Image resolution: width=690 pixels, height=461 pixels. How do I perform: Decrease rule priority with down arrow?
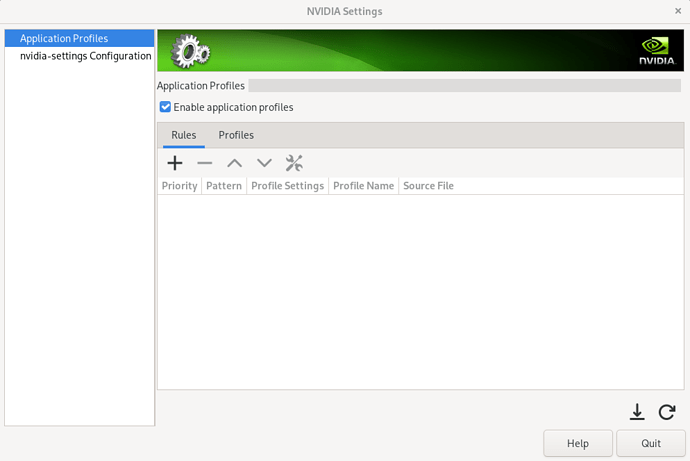point(264,163)
